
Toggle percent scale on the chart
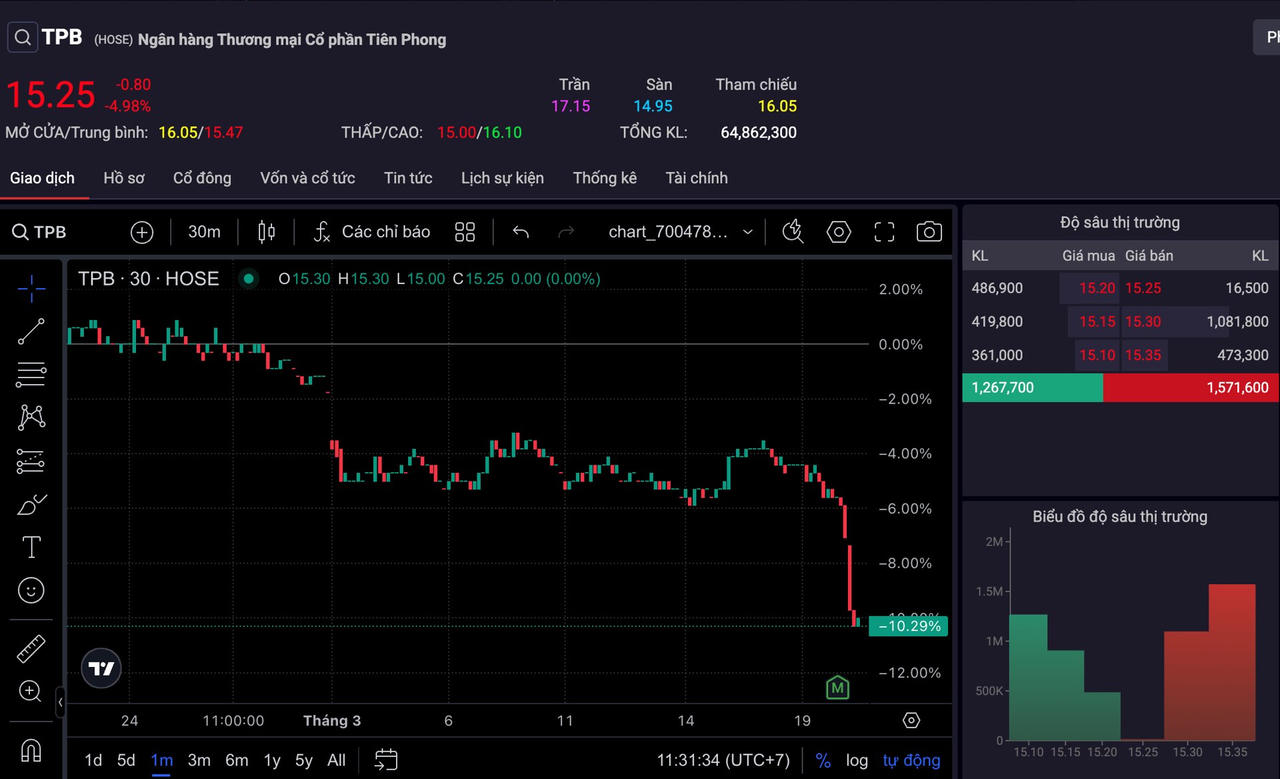coord(823,760)
